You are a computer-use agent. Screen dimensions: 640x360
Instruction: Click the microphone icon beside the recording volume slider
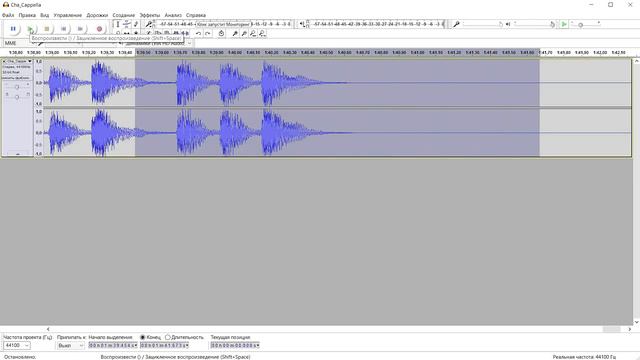click(x=456, y=24)
